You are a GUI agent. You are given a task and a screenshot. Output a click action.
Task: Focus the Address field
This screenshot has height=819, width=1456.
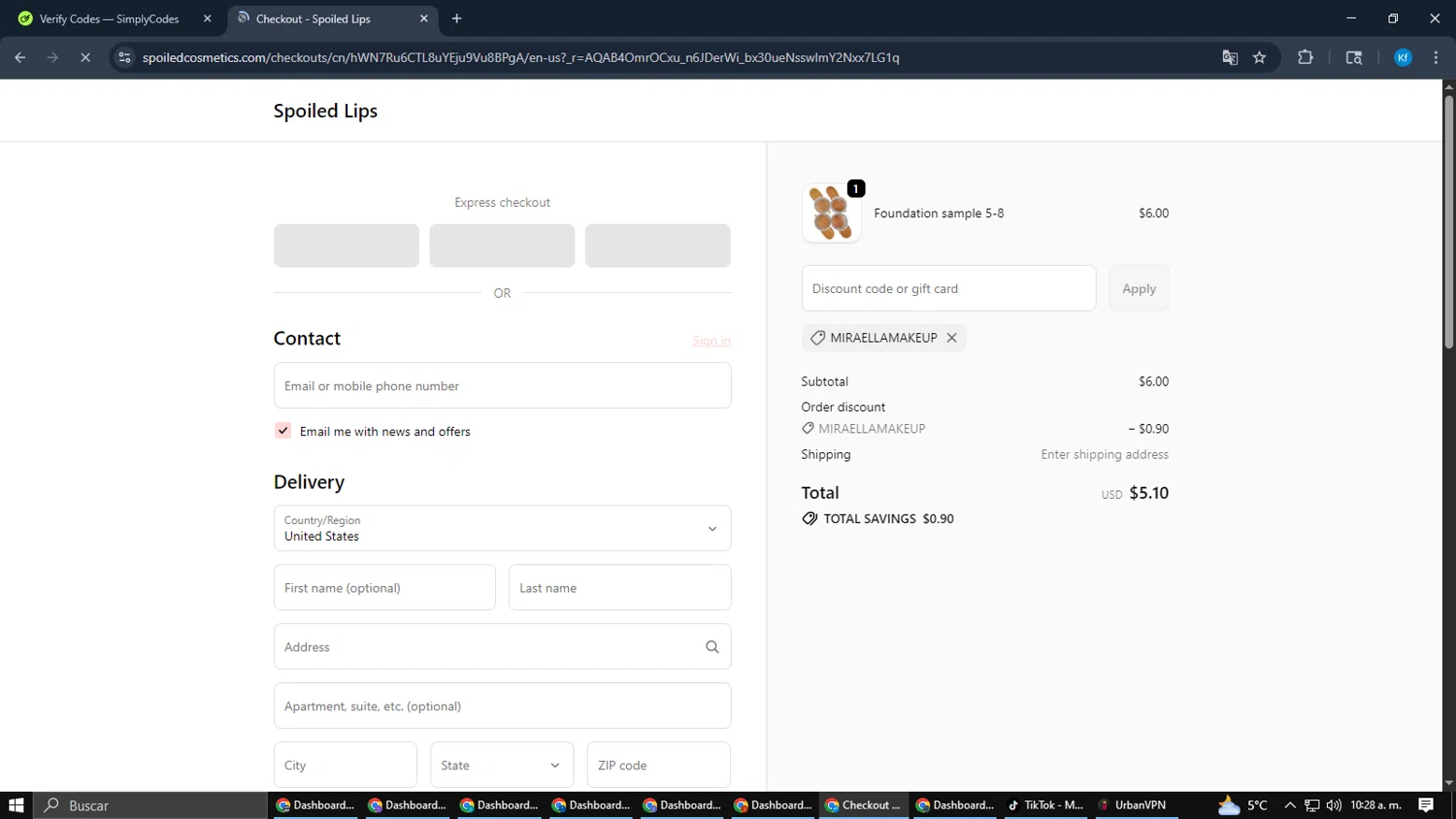(502, 647)
